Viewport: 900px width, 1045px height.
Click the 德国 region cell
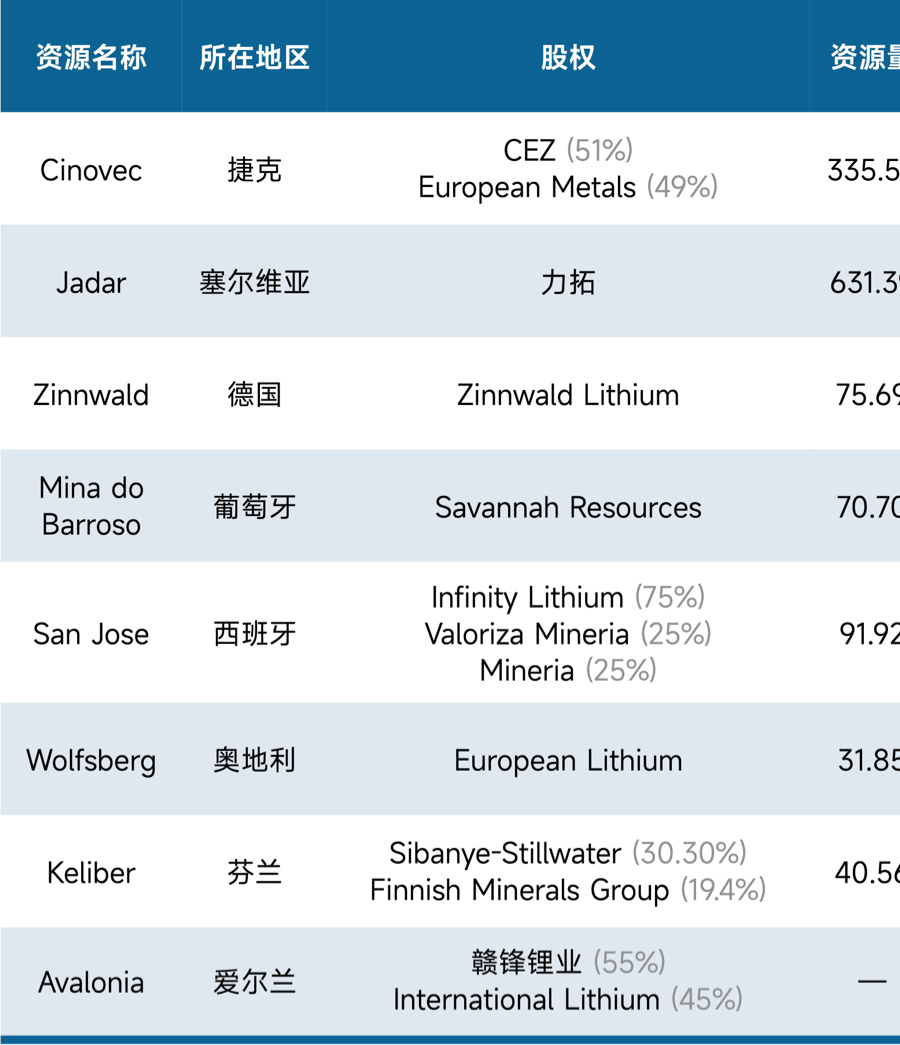(254, 395)
